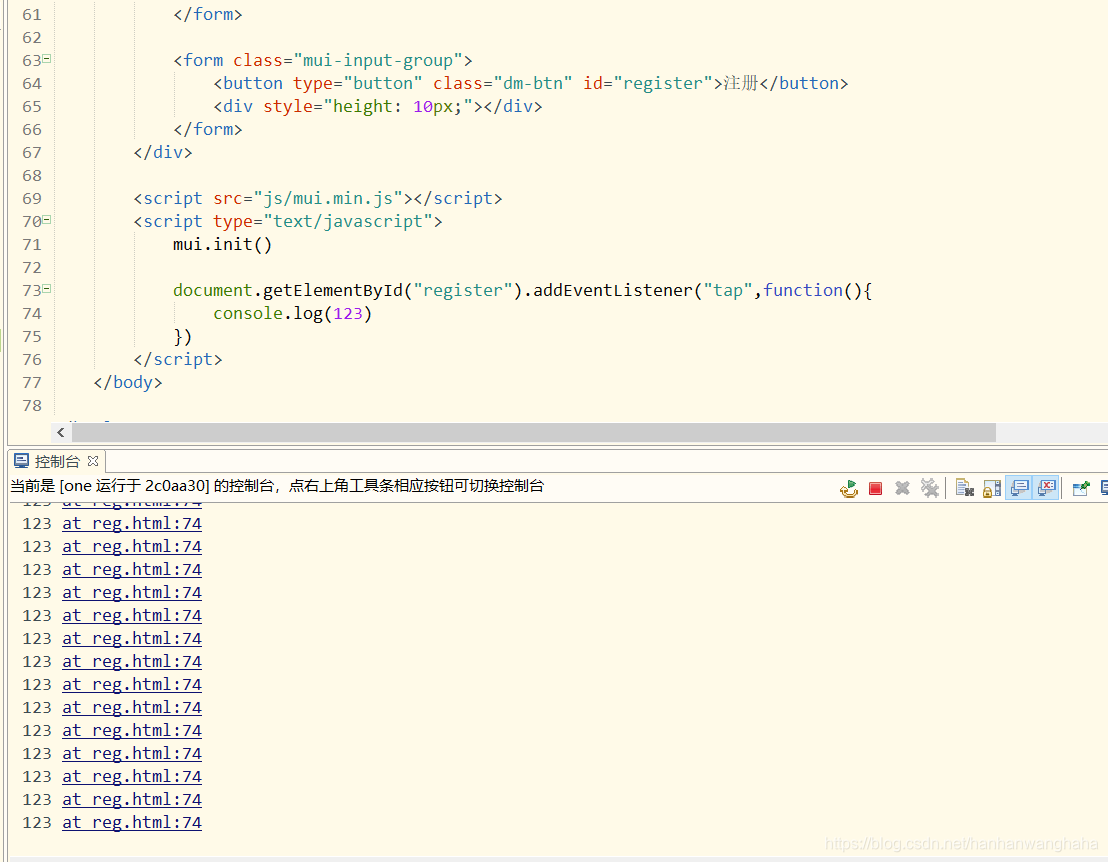
Task: Click the console status text about 2c0aa30
Action: [277, 485]
